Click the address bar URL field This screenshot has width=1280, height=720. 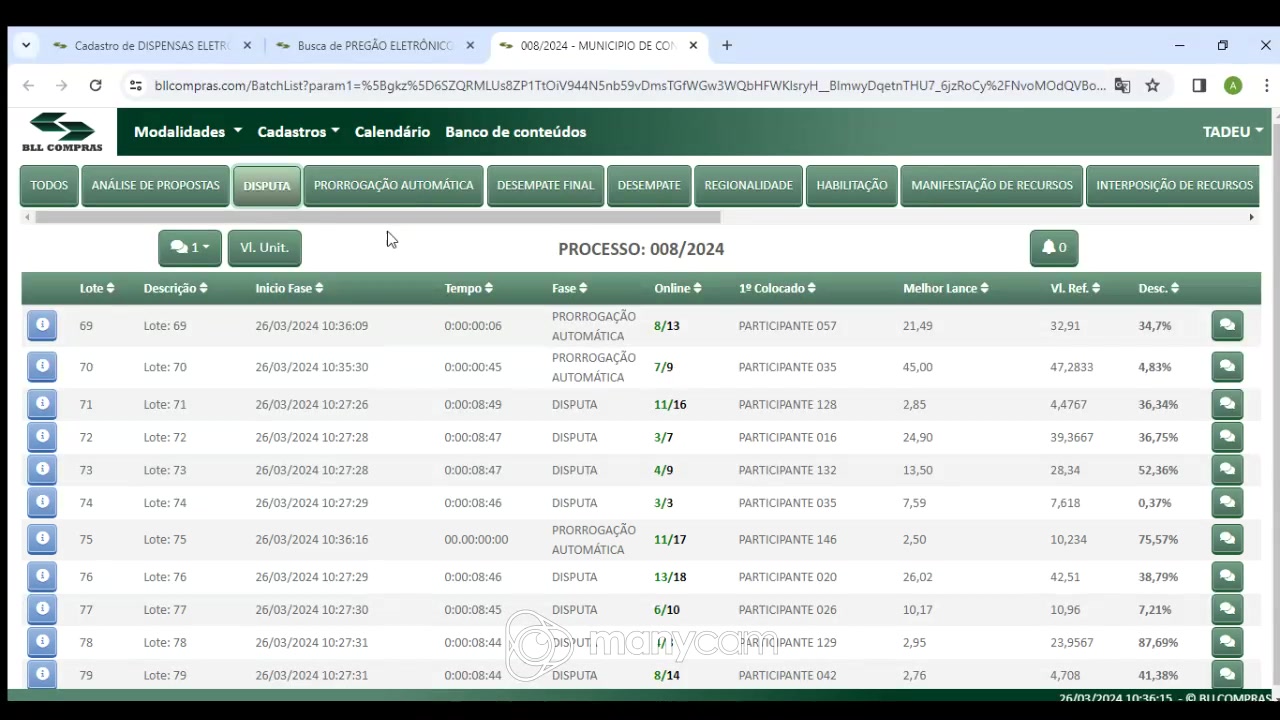click(x=630, y=86)
